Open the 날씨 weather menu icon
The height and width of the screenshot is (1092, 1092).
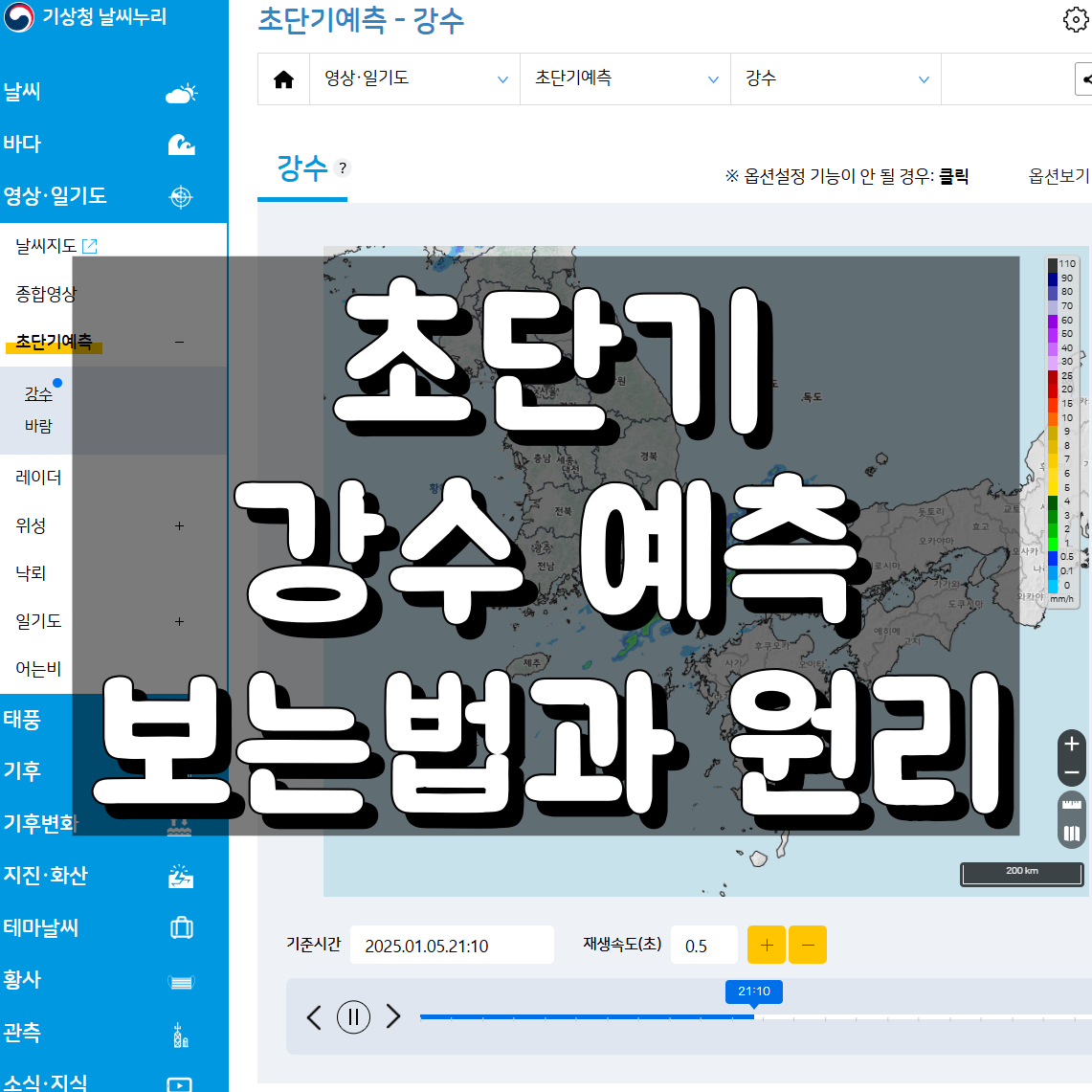click(x=181, y=94)
